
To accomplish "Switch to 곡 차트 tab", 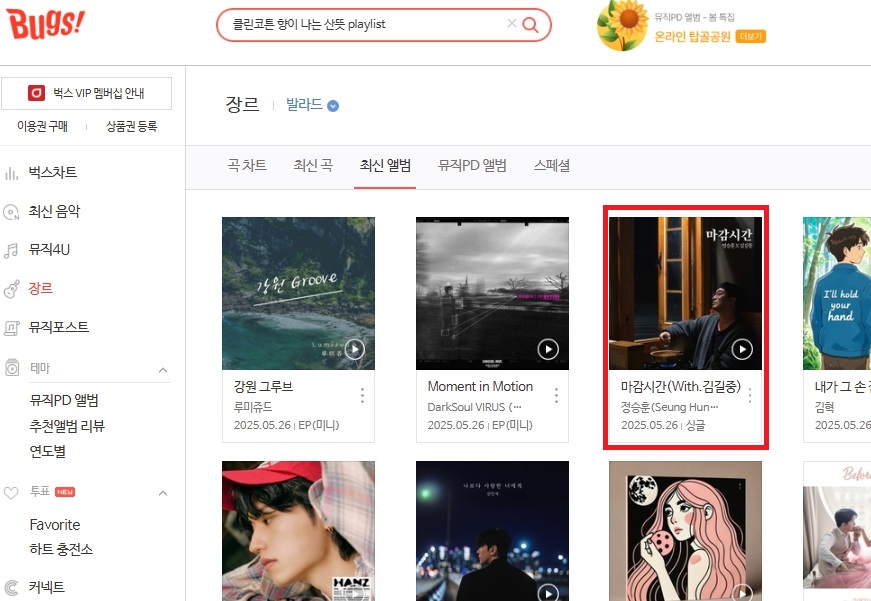I will pyautogui.click(x=247, y=165).
